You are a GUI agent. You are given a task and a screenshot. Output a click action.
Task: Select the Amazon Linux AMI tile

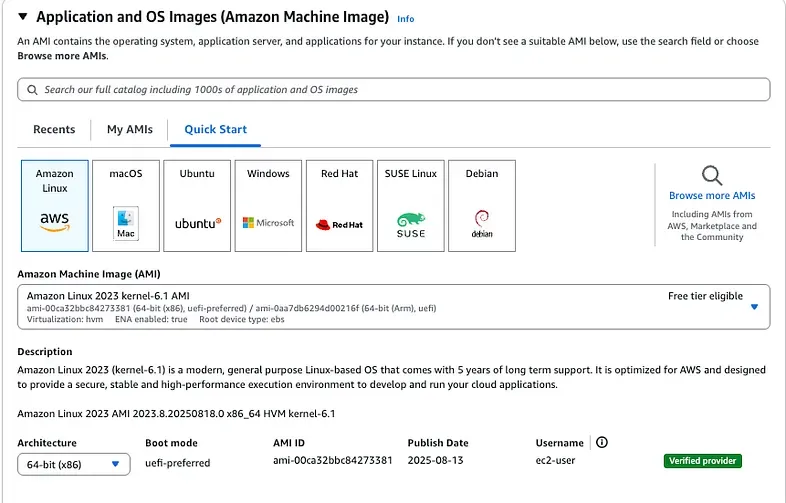[x=54, y=205]
